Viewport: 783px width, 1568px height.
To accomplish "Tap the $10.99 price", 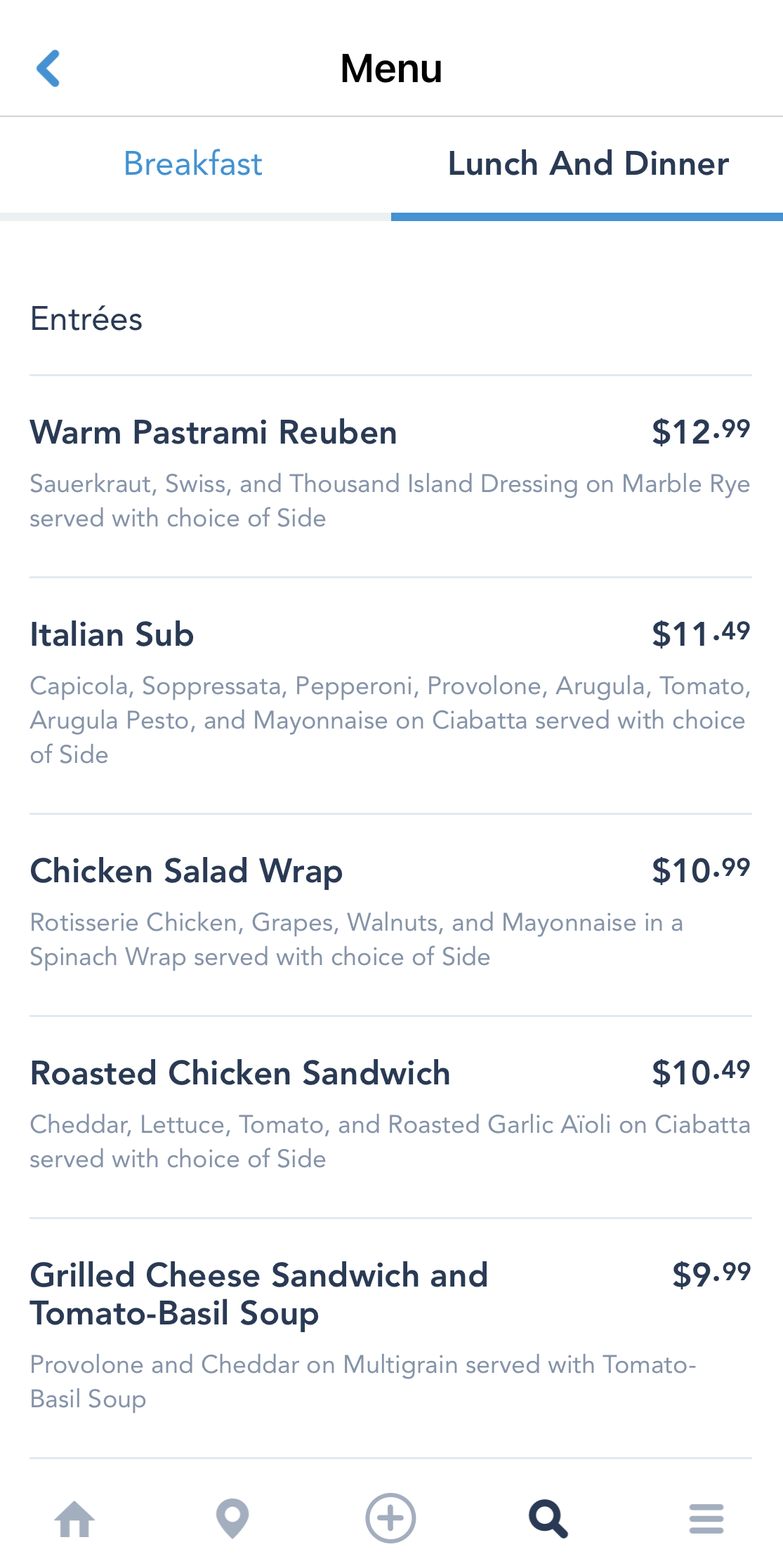I will [700, 870].
